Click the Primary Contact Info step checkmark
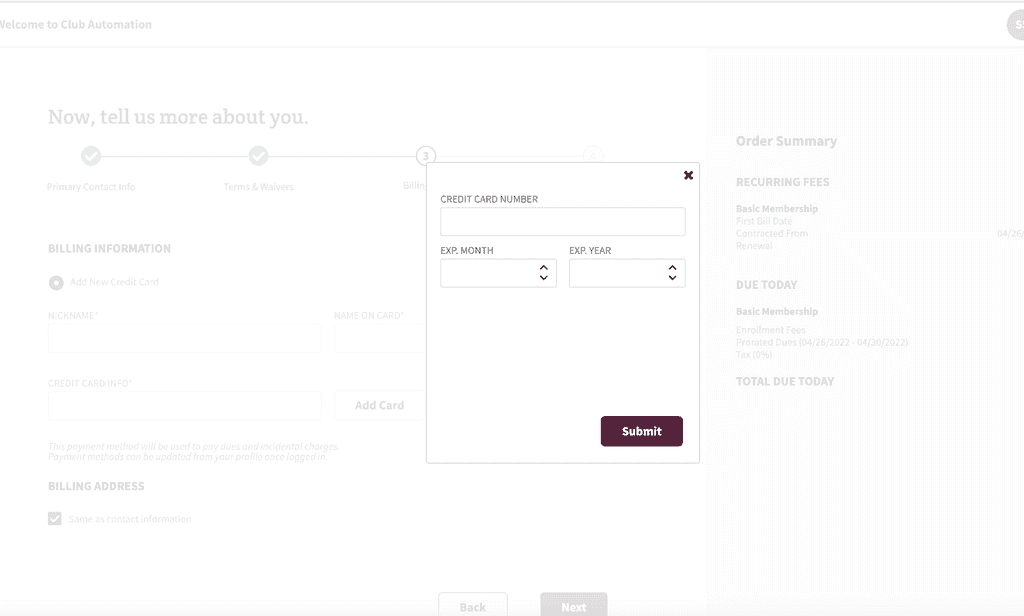 click(91, 155)
